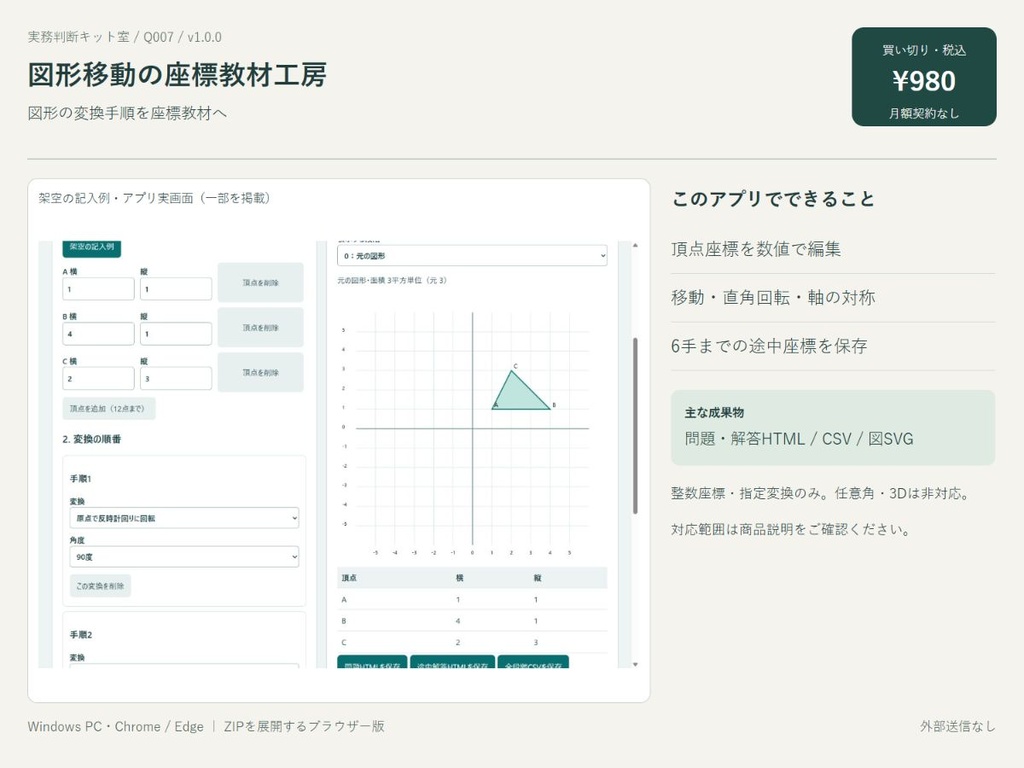Image resolution: width=1024 pixels, height=768 pixels.
Task: Click the B 横 coordinate input
Action: (x=99, y=334)
